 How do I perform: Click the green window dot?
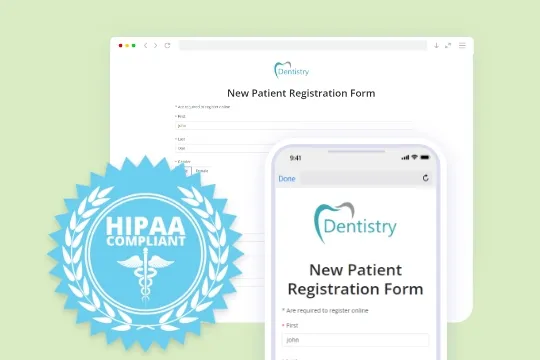tap(134, 45)
